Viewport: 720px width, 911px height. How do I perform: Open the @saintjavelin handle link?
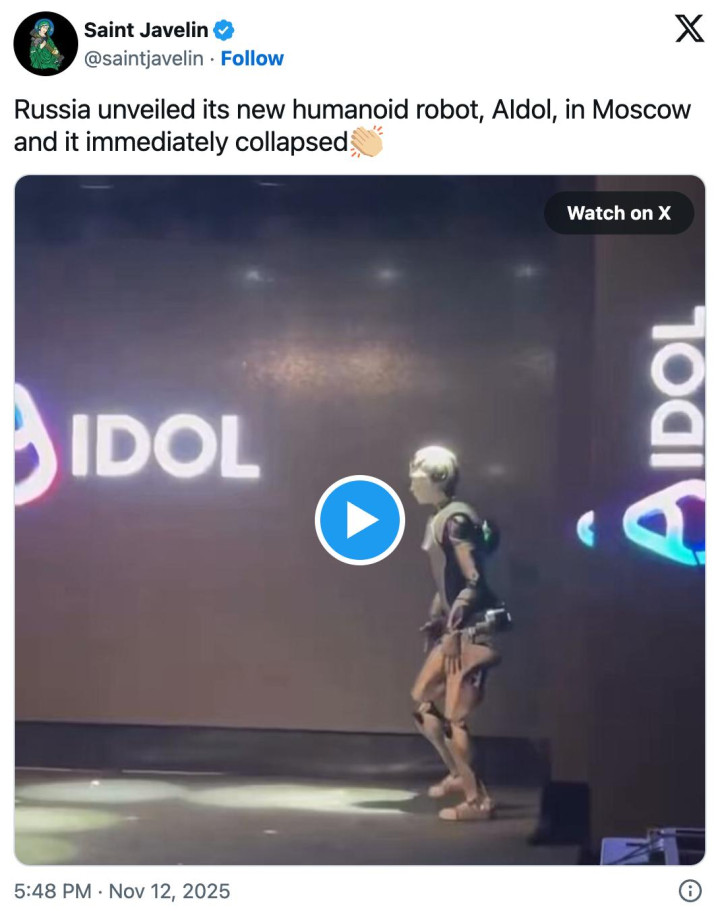point(144,59)
